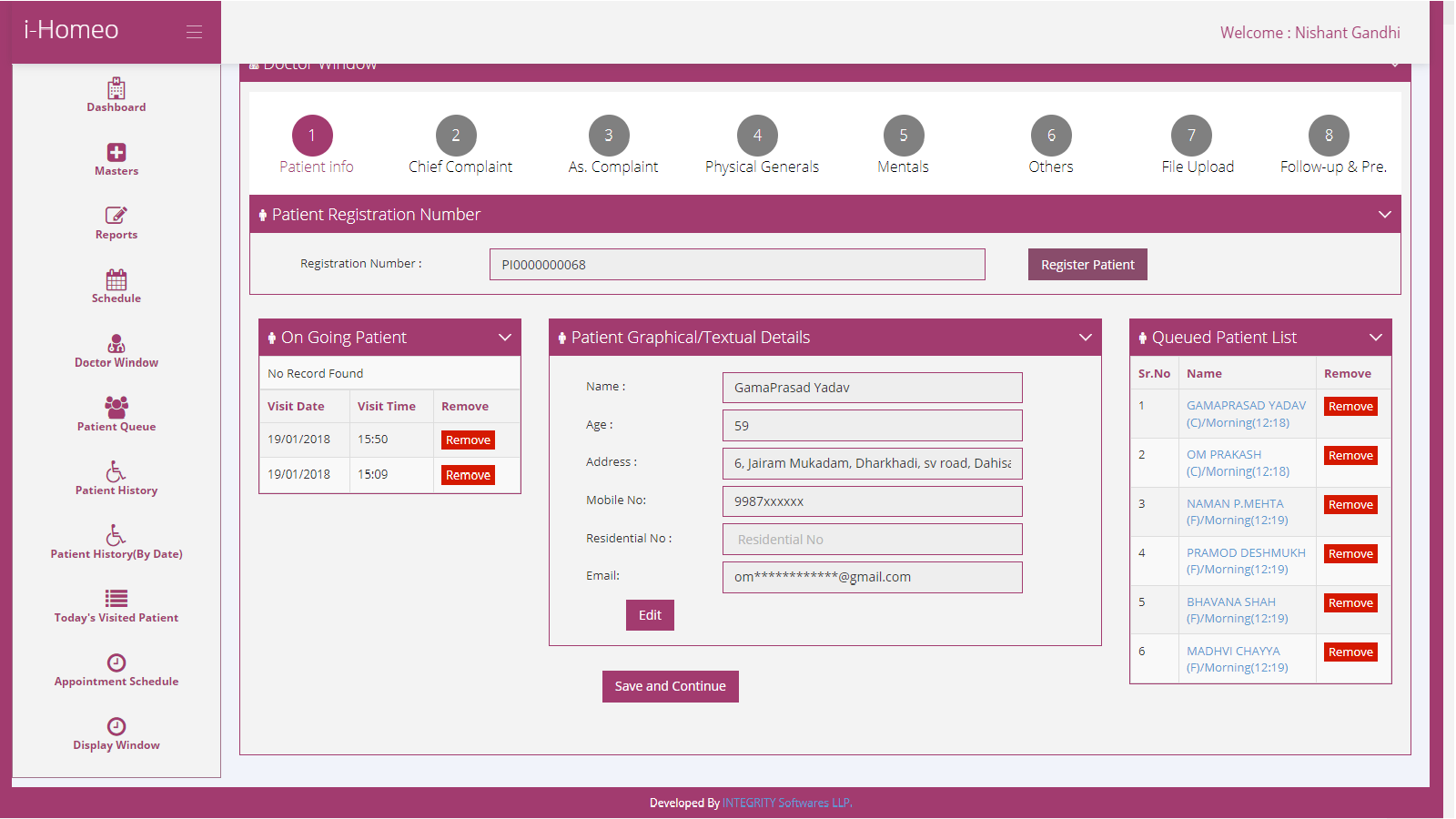
Task: Go to step 7 File Upload
Action: click(x=1191, y=136)
